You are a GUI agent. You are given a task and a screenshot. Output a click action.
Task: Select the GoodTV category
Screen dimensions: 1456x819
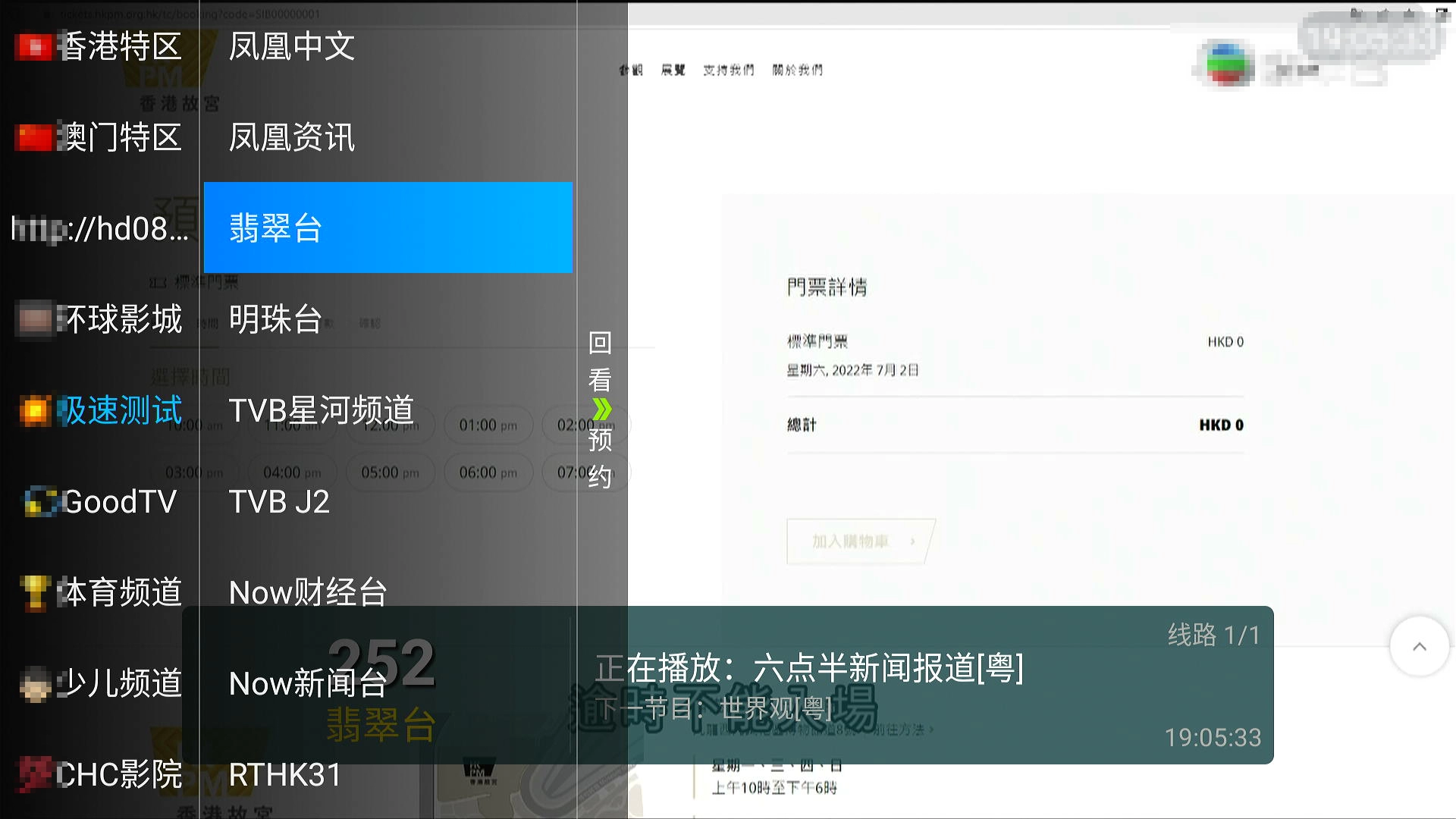pos(99,501)
